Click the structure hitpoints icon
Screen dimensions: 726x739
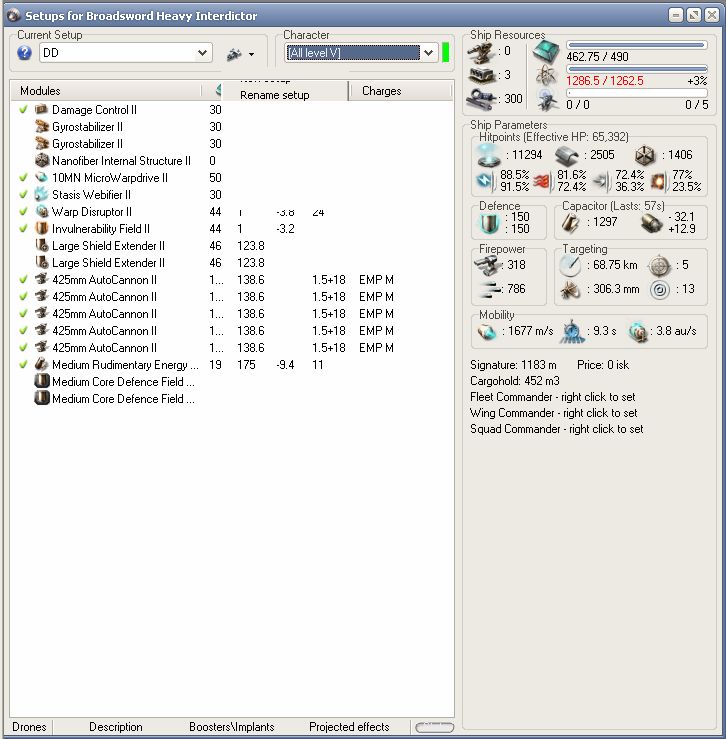(644, 155)
